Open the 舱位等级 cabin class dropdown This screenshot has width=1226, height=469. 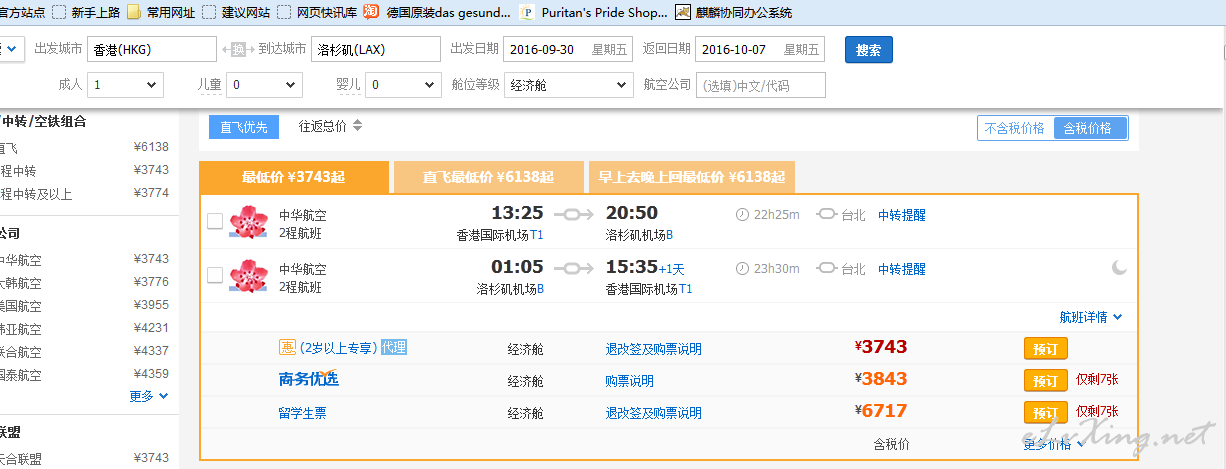568,85
